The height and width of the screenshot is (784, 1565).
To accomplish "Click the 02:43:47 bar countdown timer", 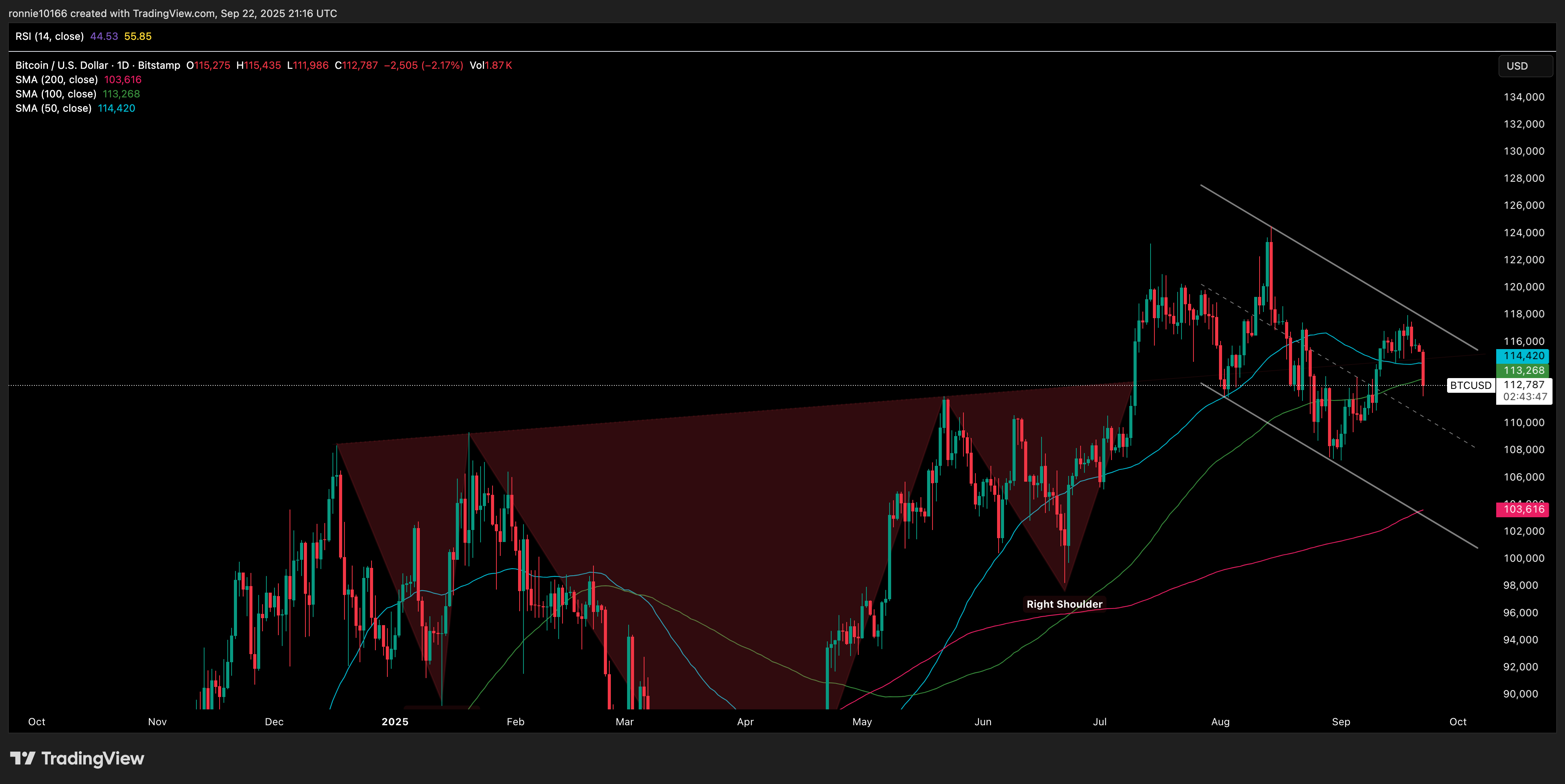I will (x=1525, y=397).
